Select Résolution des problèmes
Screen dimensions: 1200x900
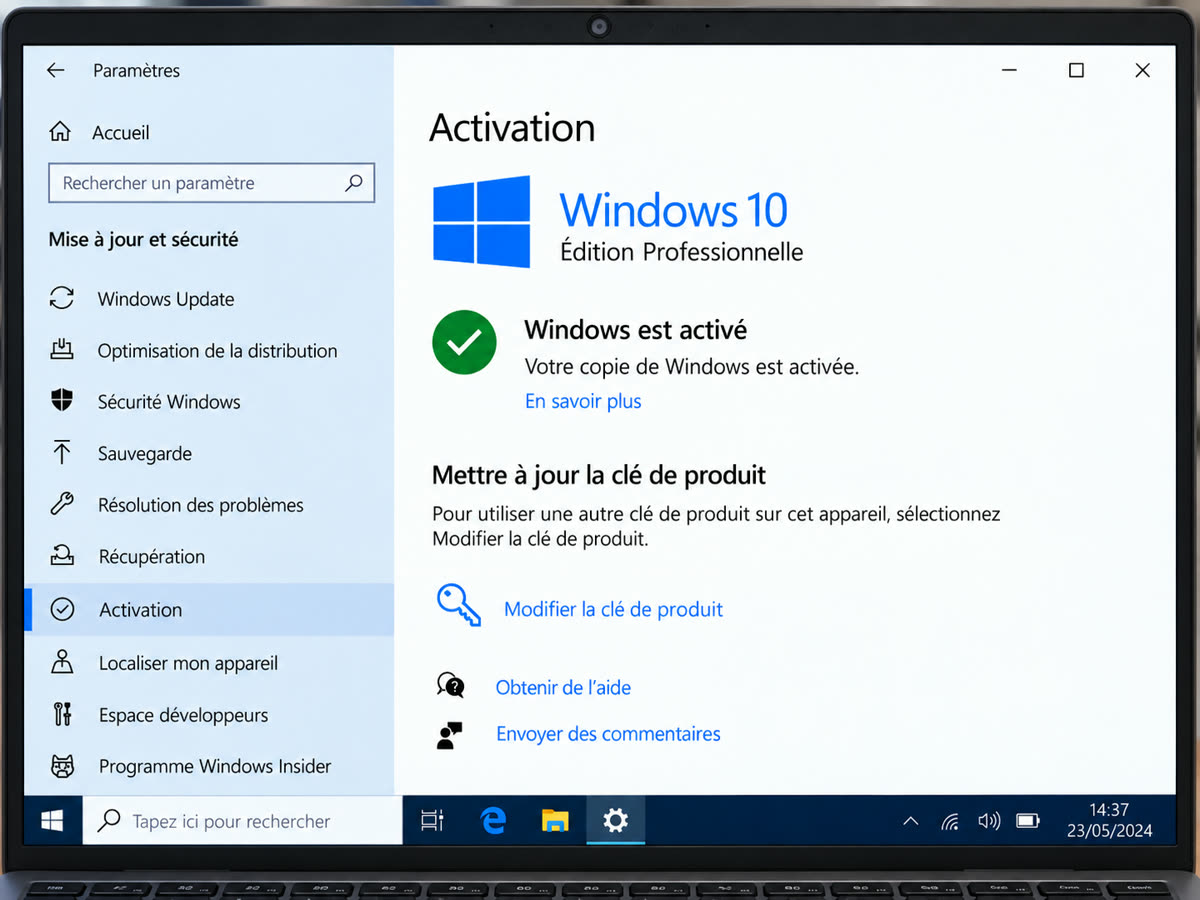200,505
